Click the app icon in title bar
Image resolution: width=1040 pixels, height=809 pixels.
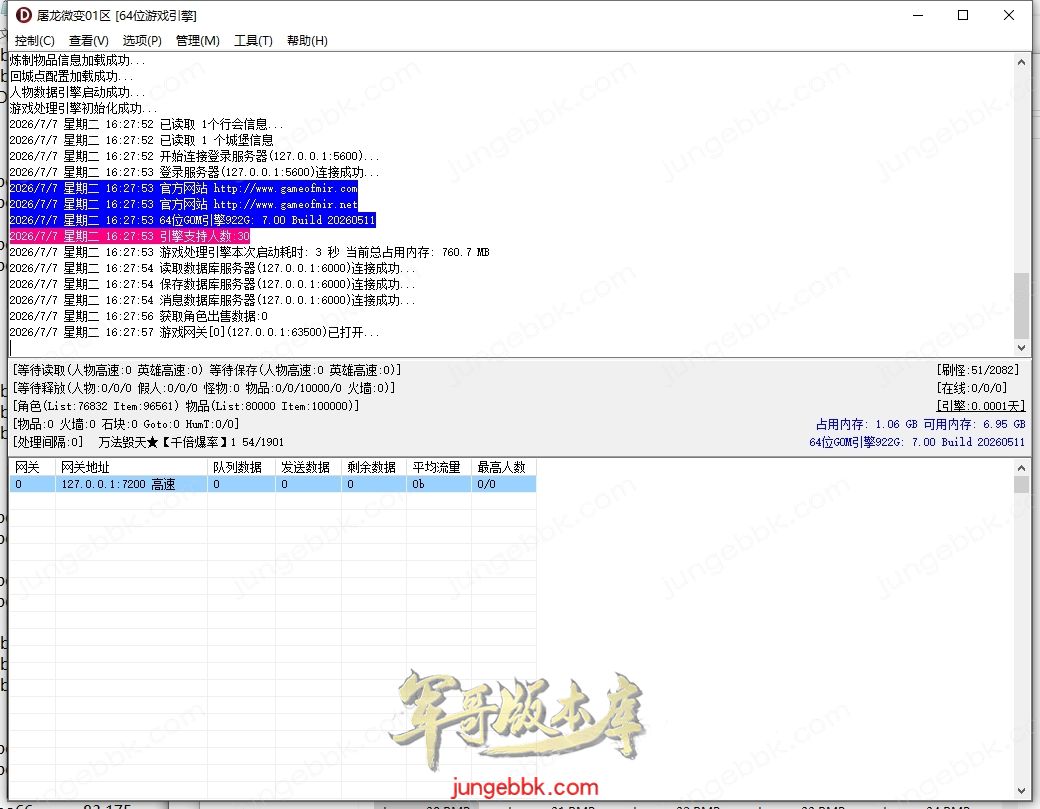[x=24, y=15]
